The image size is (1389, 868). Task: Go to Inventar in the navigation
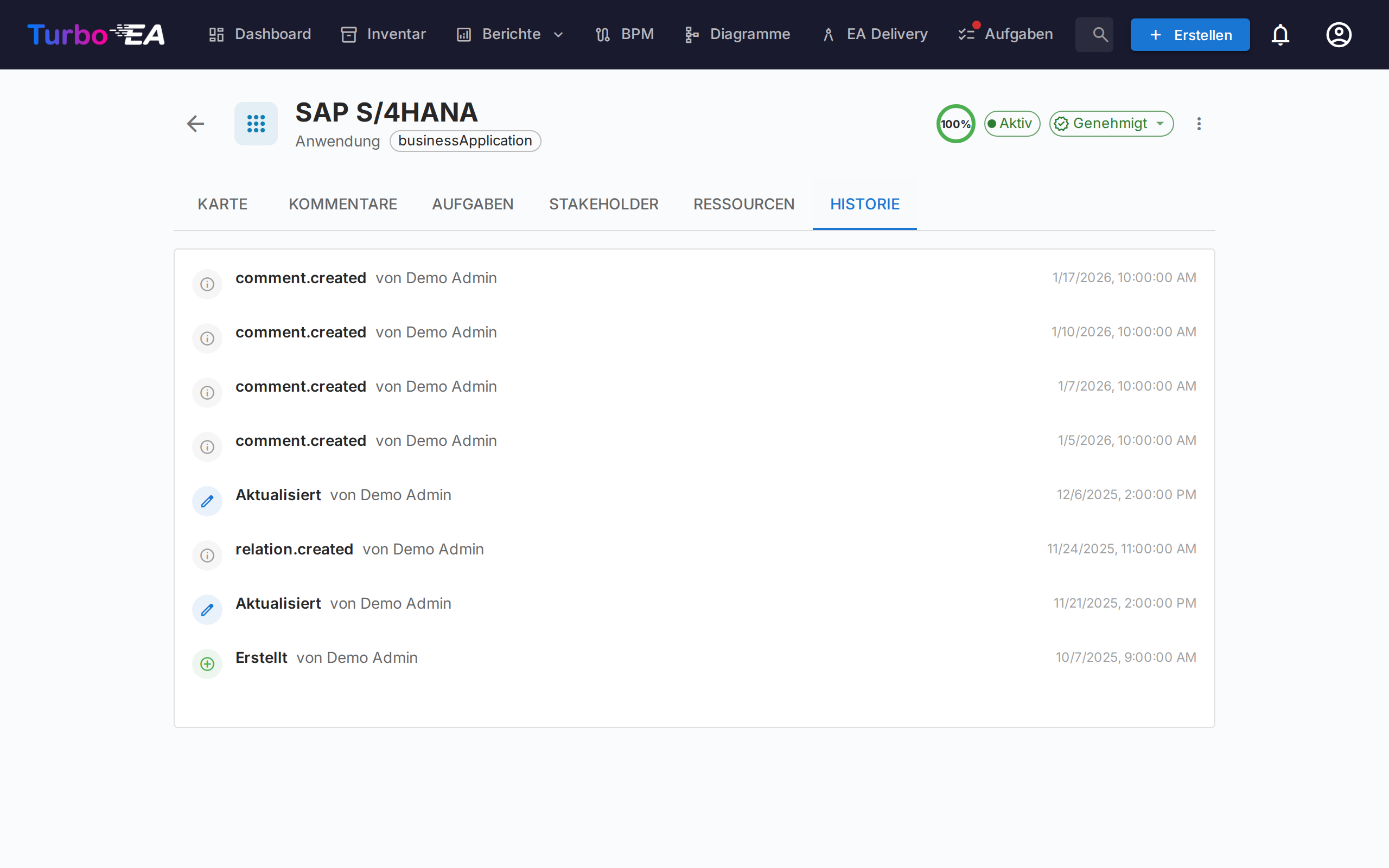pyautogui.click(x=384, y=34)
